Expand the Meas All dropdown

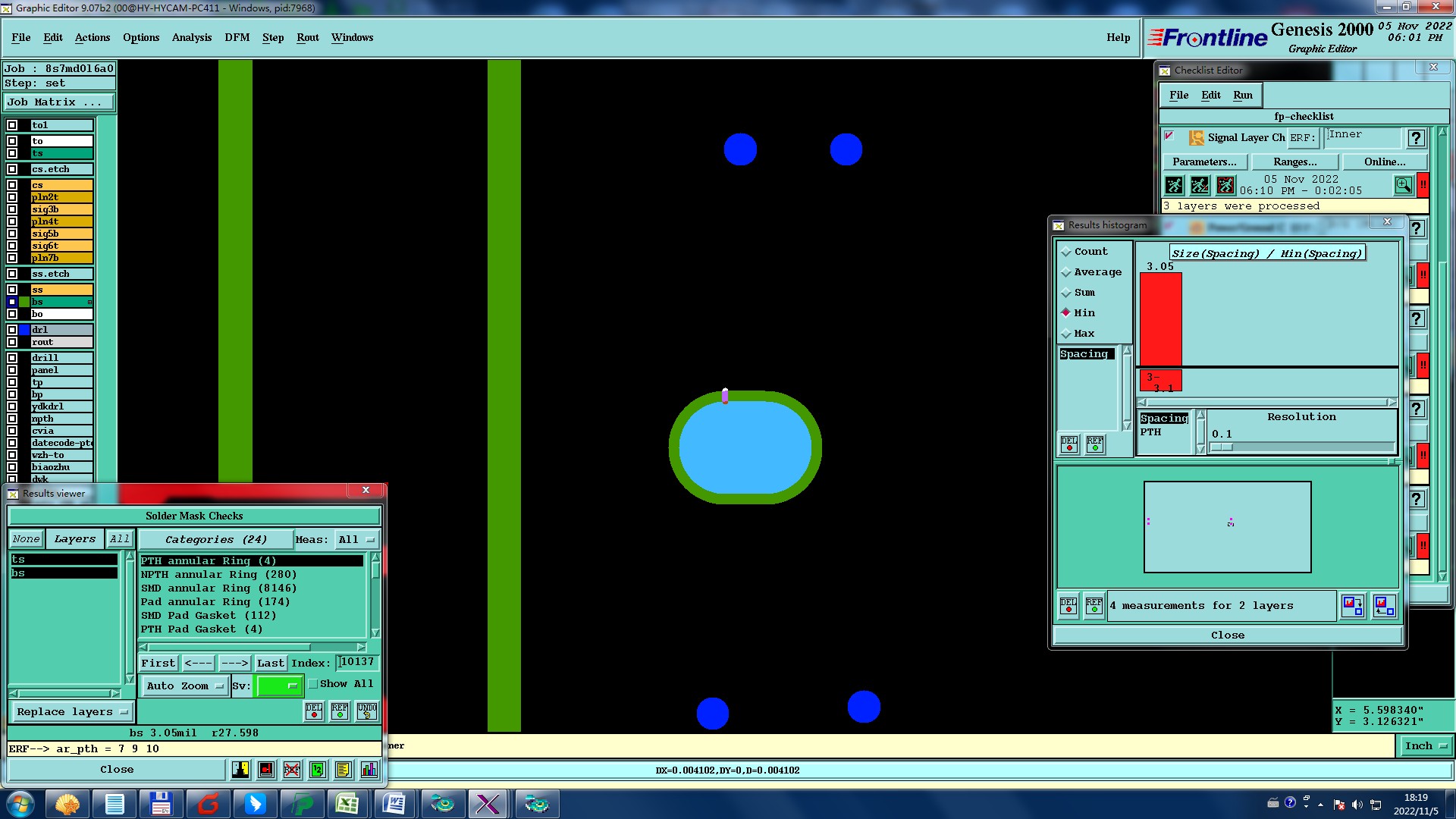(x=356, y=540)
